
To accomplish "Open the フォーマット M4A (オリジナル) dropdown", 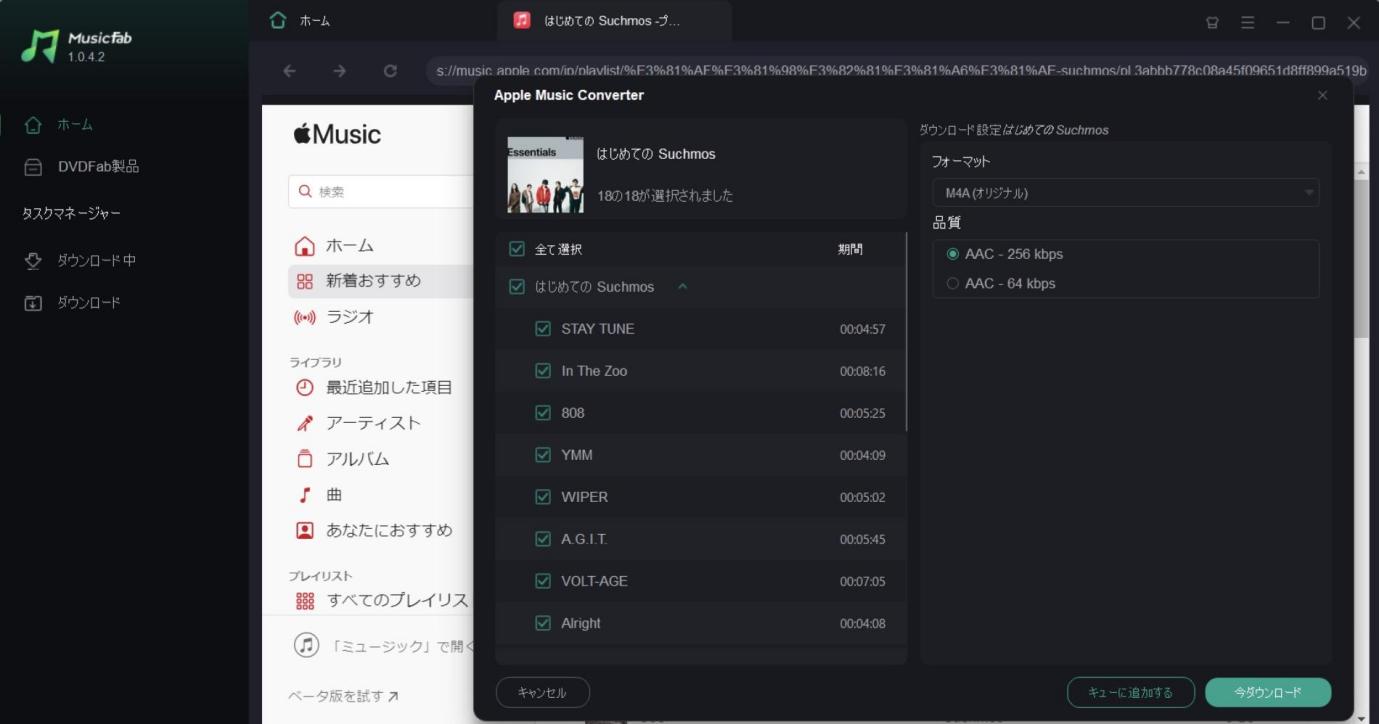I will point(1125,193).
